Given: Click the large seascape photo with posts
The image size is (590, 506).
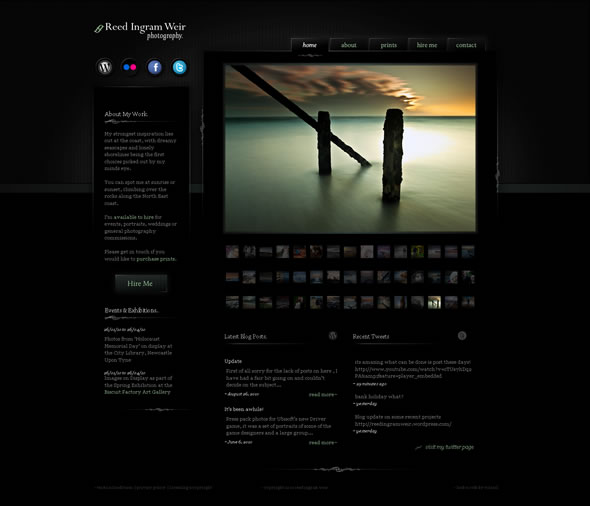Looking at the screenshot, I should pos(350,149).
